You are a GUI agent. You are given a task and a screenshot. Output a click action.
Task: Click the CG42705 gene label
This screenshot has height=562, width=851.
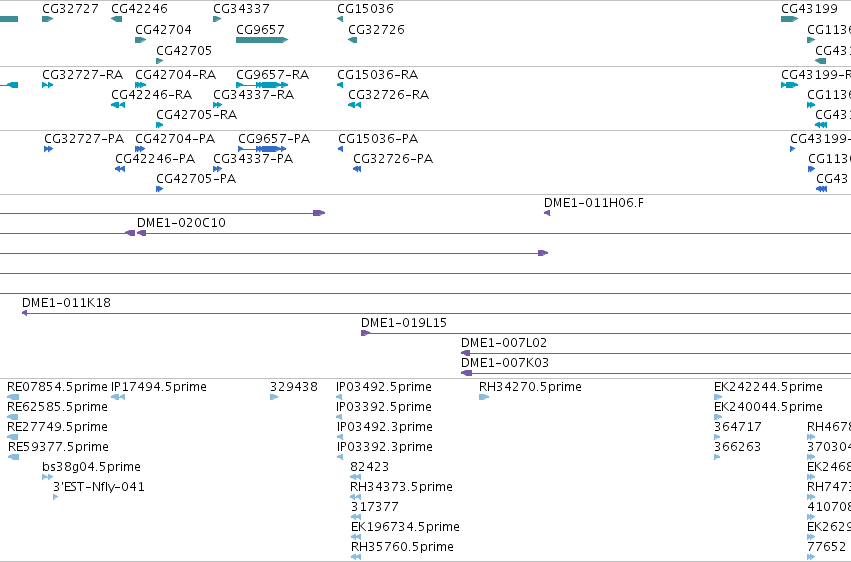[x=184, y=51]
